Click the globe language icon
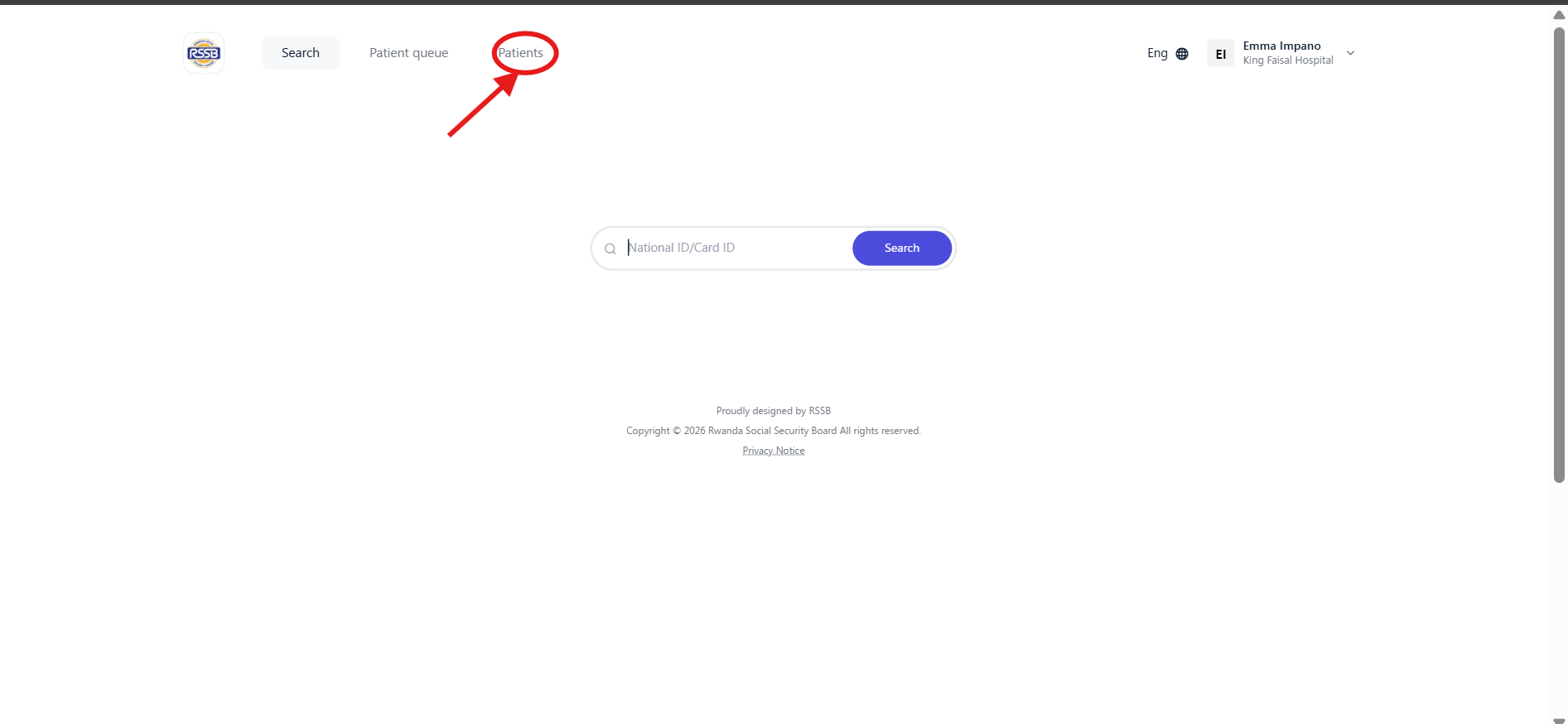 1182,54
